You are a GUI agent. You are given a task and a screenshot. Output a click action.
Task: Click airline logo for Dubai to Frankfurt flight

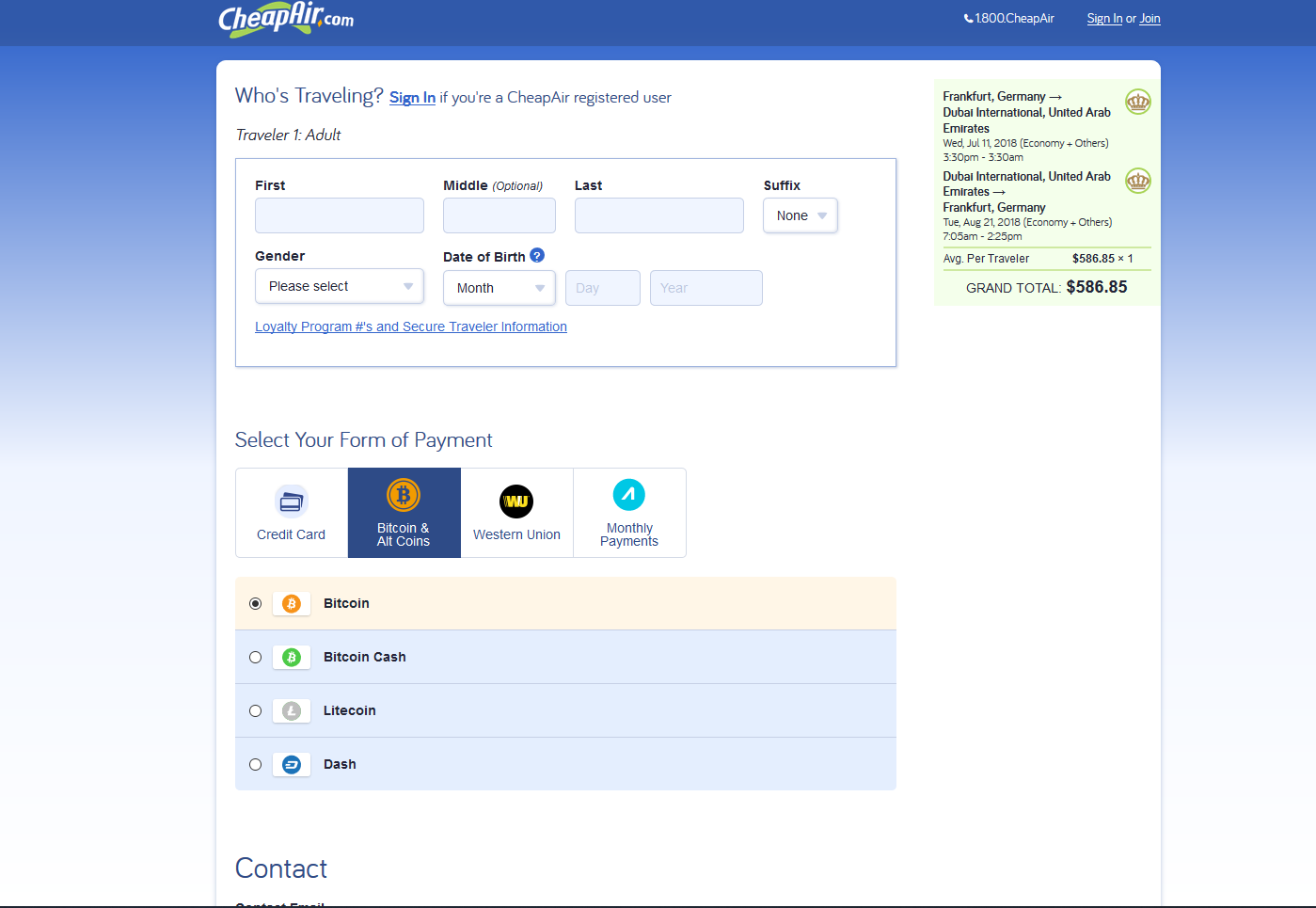1138,181
